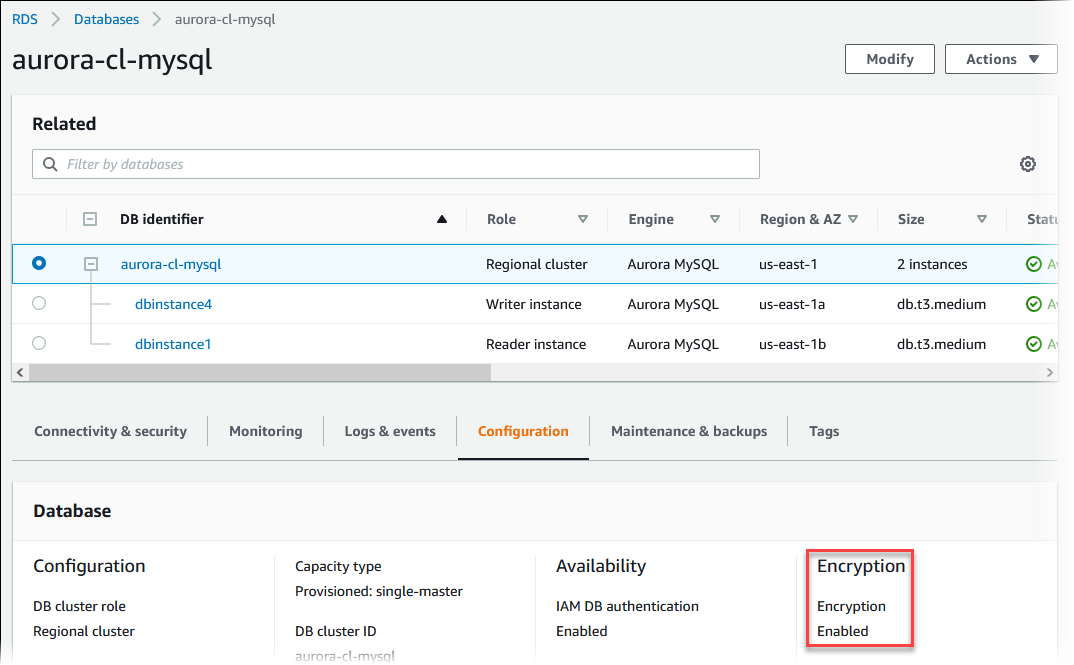Select the aurora-cl-mysql radio button
Image resolution: width=1074 pixels, height=665 pixels.
pyautogui.click(x=38, y=263)
